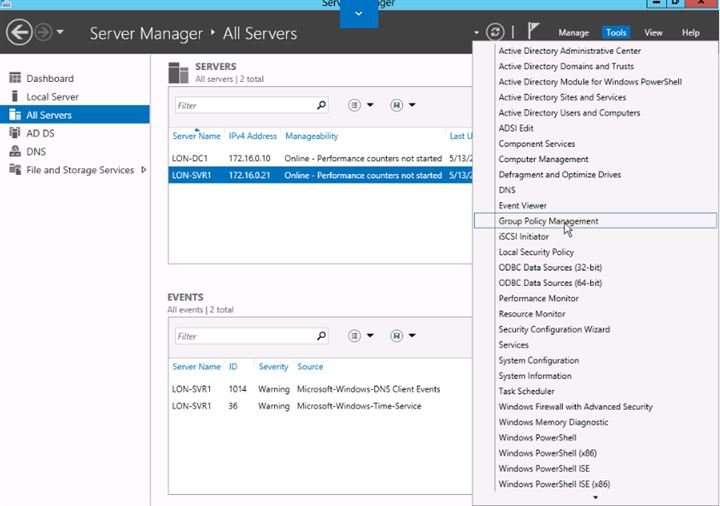Sort servers by the Manageability column
The width and height of the screenshot is (720, 506).
(x=311, y=136)
